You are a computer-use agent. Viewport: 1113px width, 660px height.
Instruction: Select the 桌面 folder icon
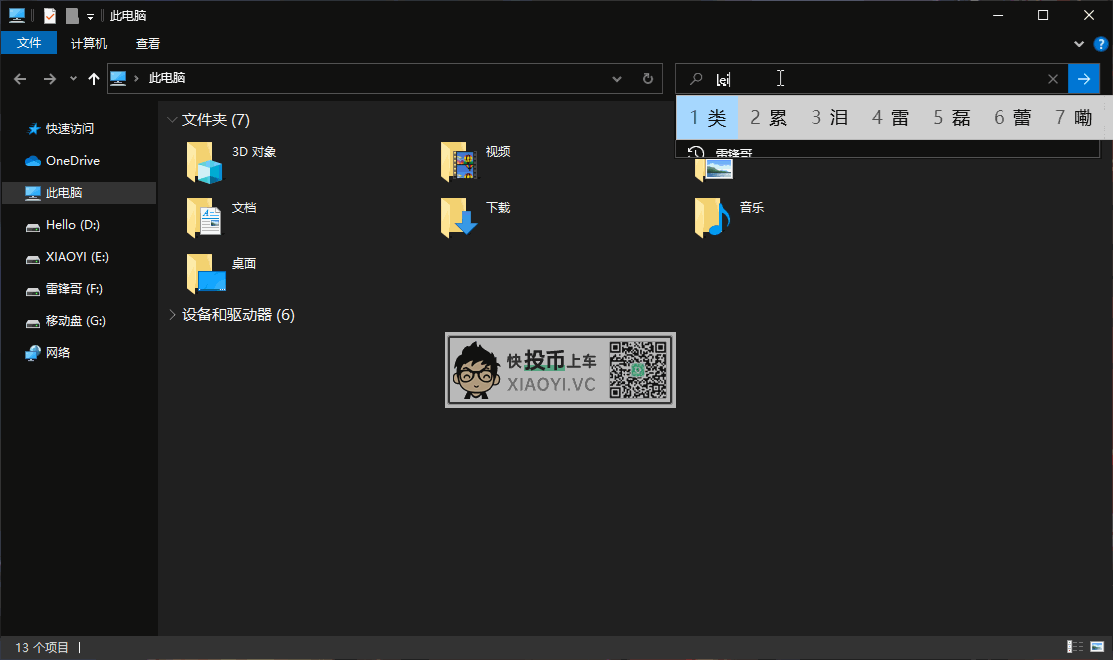coord(205,273)
